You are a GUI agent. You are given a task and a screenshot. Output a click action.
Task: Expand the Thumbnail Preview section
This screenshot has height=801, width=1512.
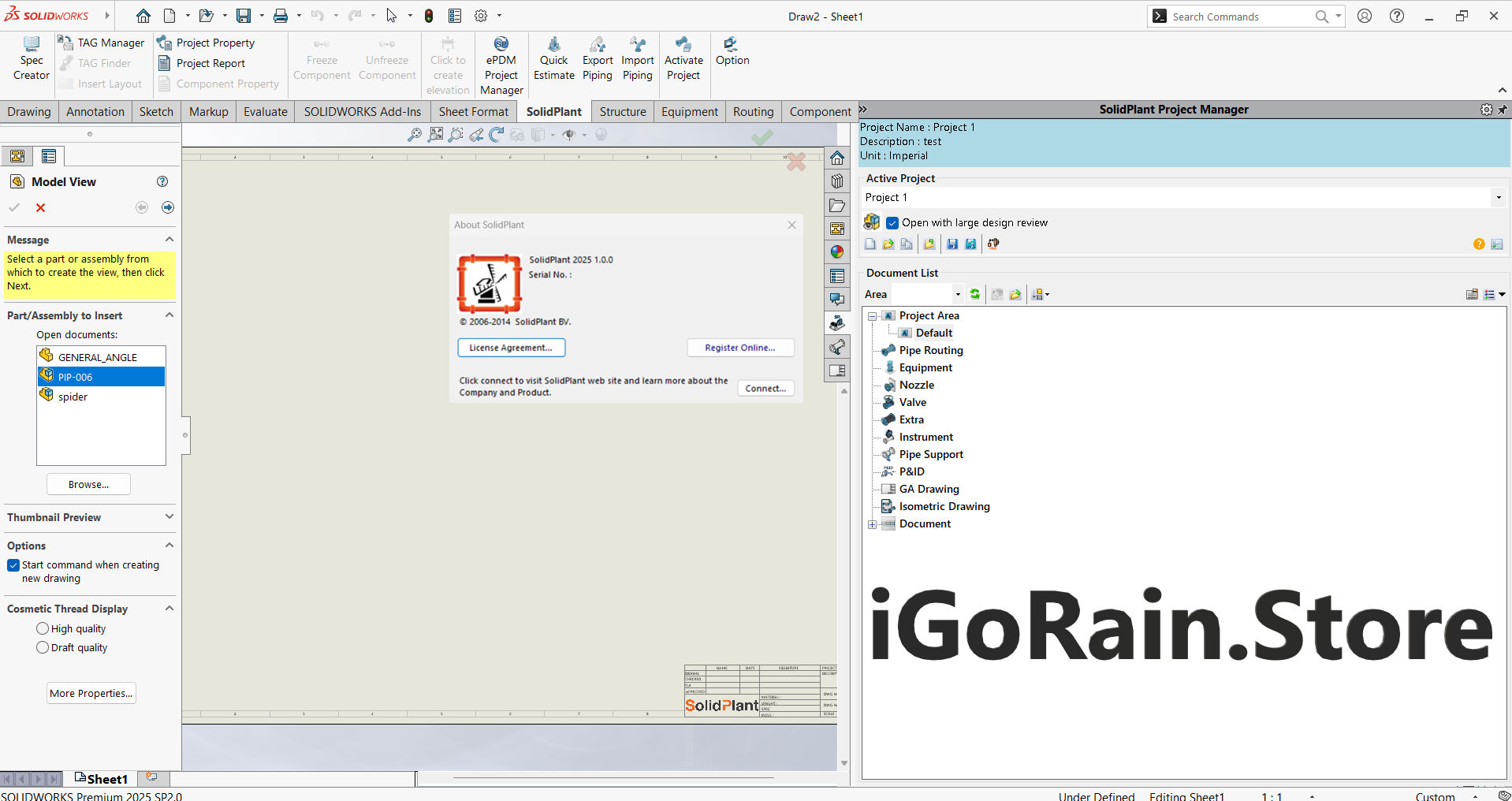[169, 517]
